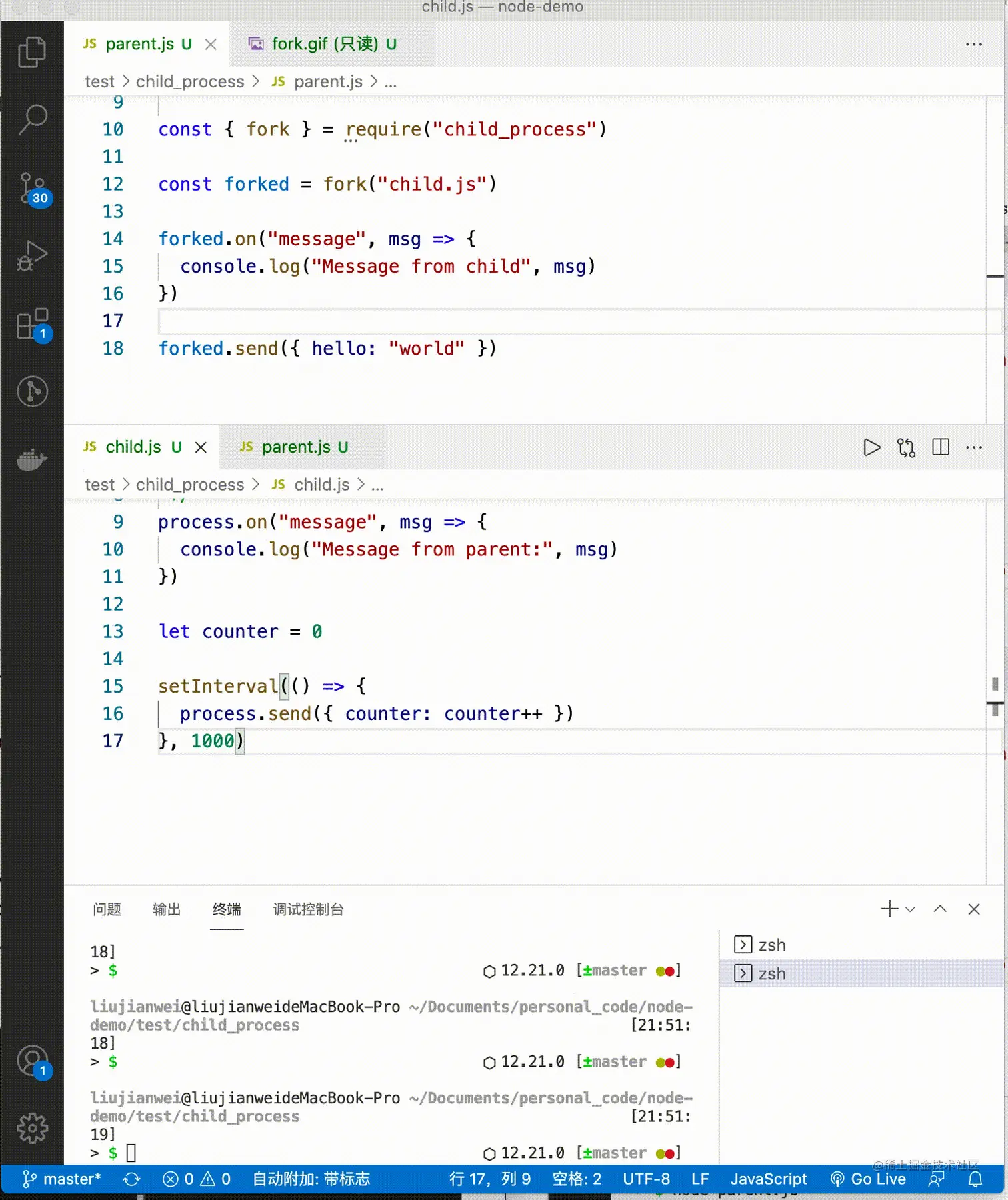Open the Git graph sidebar icon
The image size is (1008, 1200).
pos(32,391)
